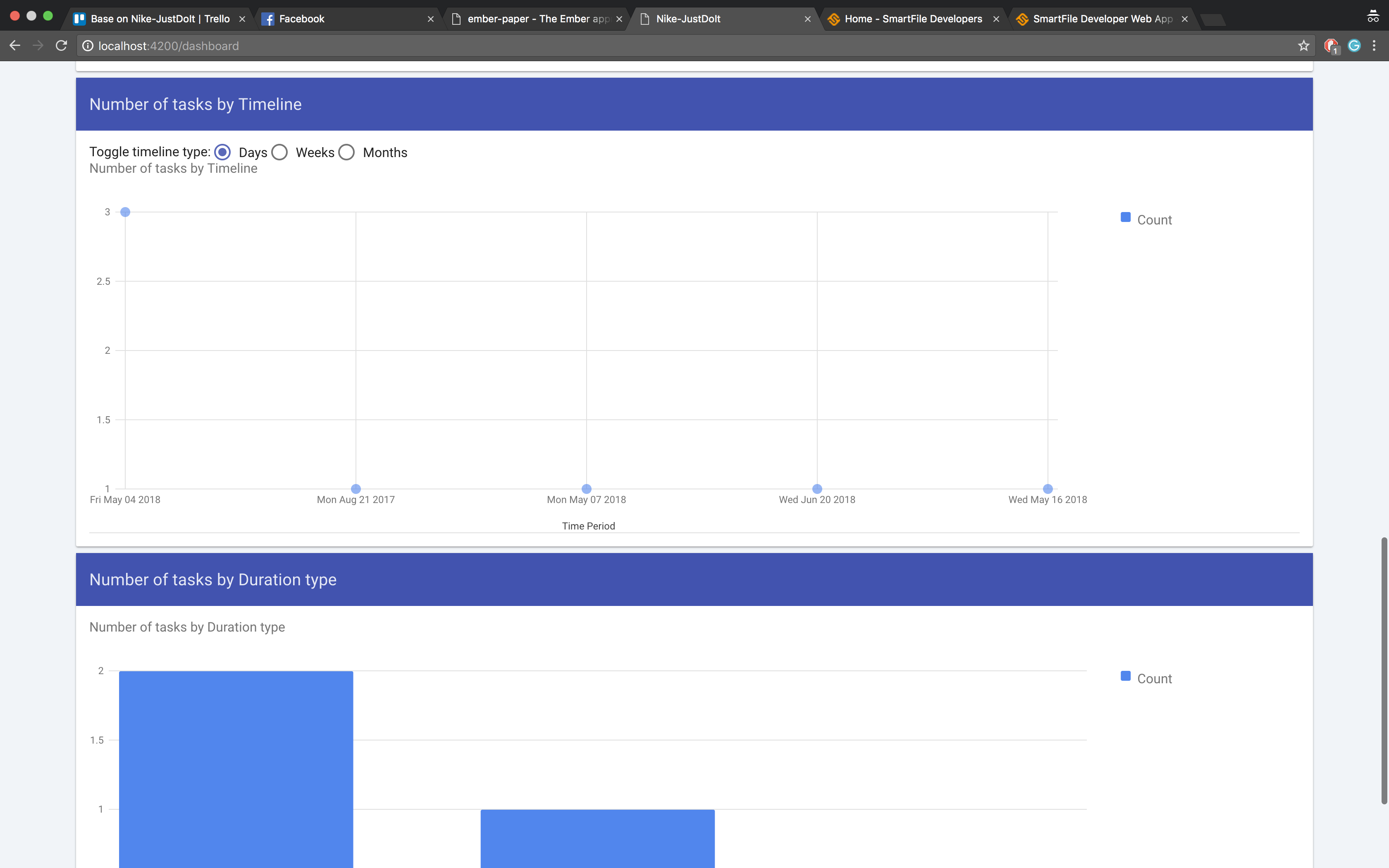
Task: Click the tallest bar in Duration type chart
Action: [x=236, y=769]
